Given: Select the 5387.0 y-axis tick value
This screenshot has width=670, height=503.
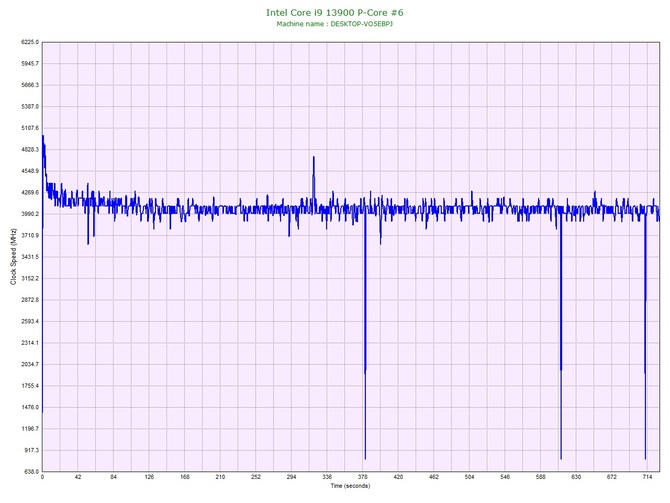Looking at the screenshot, I should 30,106.
